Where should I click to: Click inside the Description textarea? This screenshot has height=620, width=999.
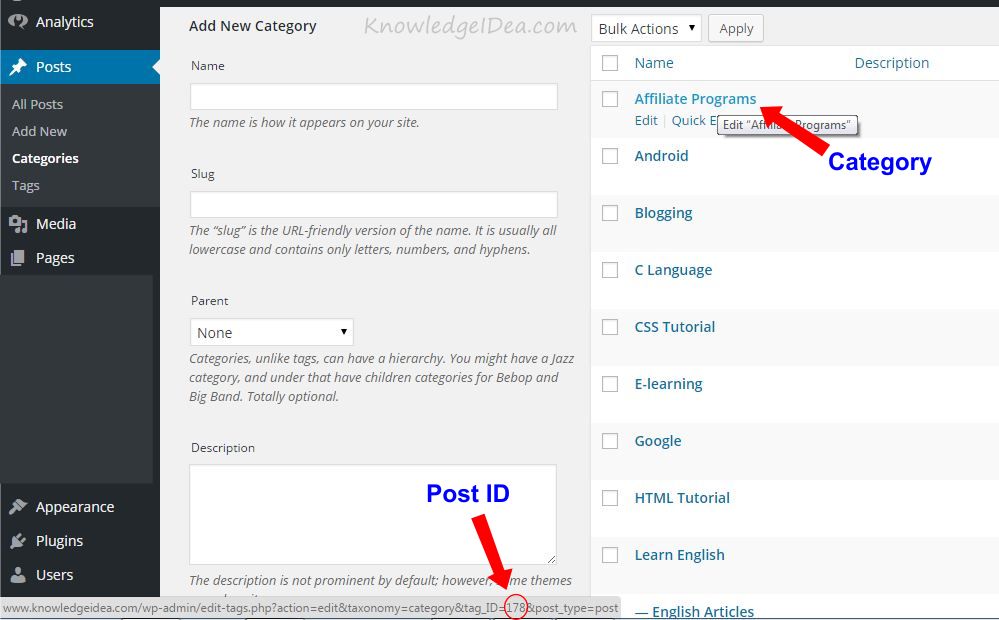click(x=373, y=514)
